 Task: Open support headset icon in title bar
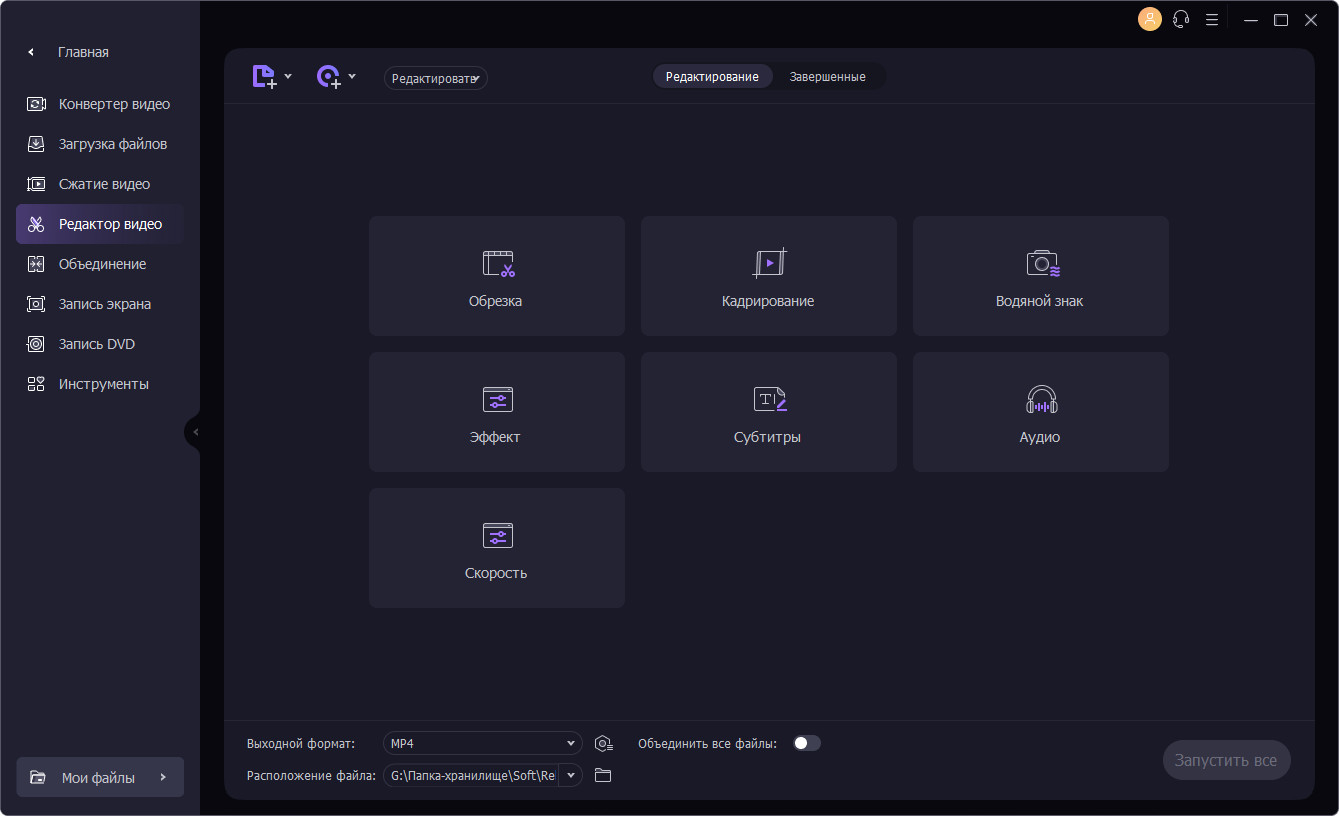(1181, 19)
